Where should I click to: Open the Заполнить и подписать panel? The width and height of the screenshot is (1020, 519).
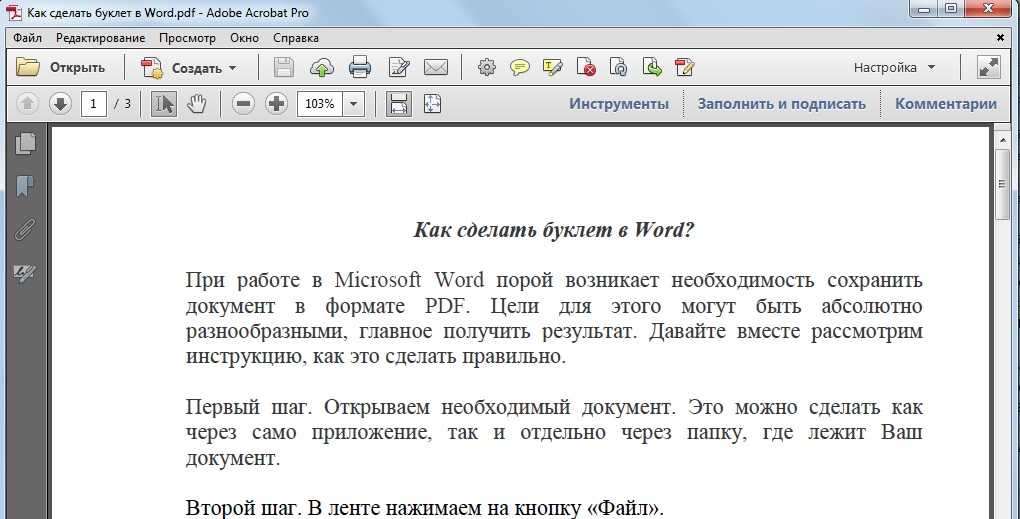[x=781, y=103]
